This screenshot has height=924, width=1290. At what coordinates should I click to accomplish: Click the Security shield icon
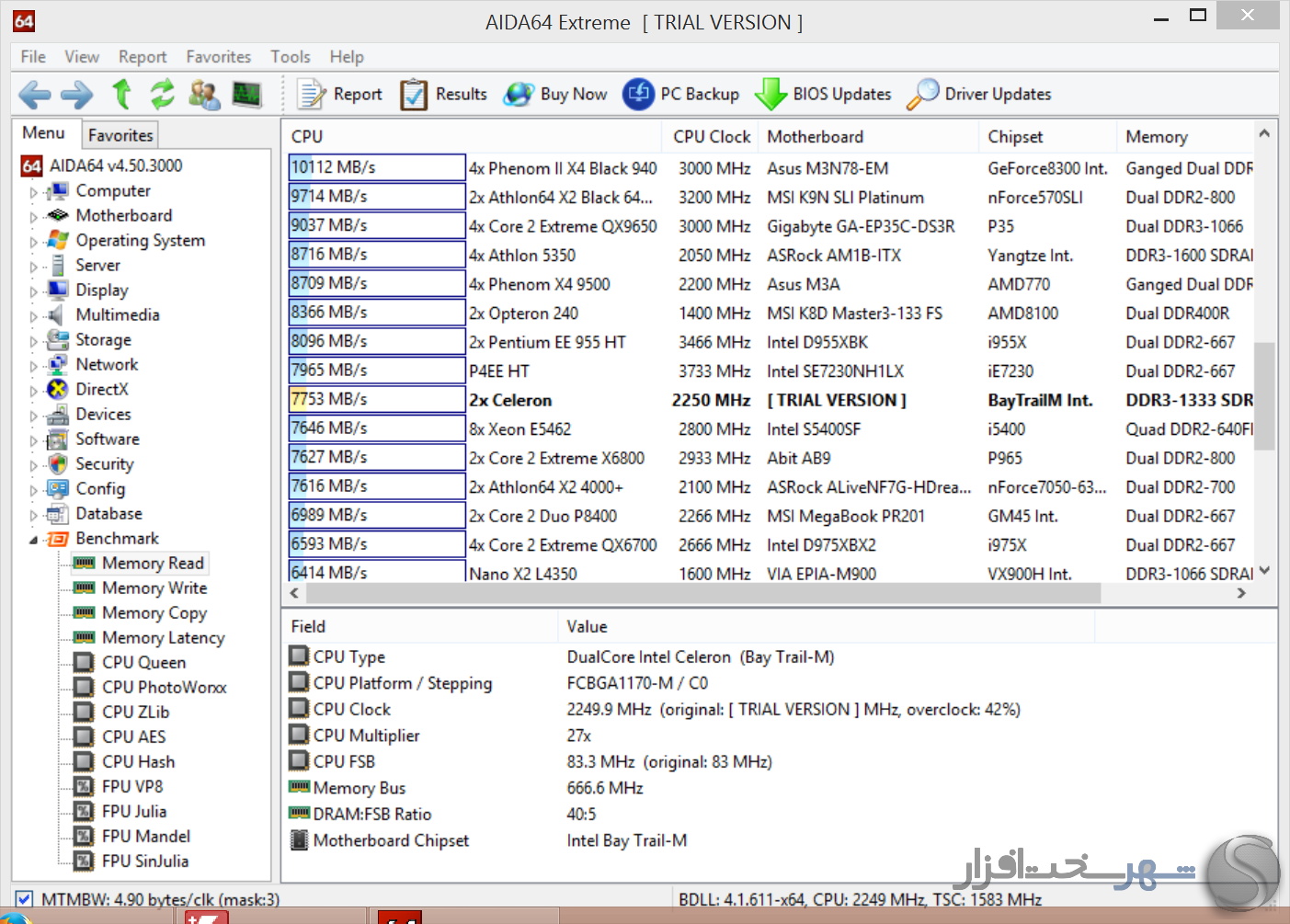(x=58, y=464)
